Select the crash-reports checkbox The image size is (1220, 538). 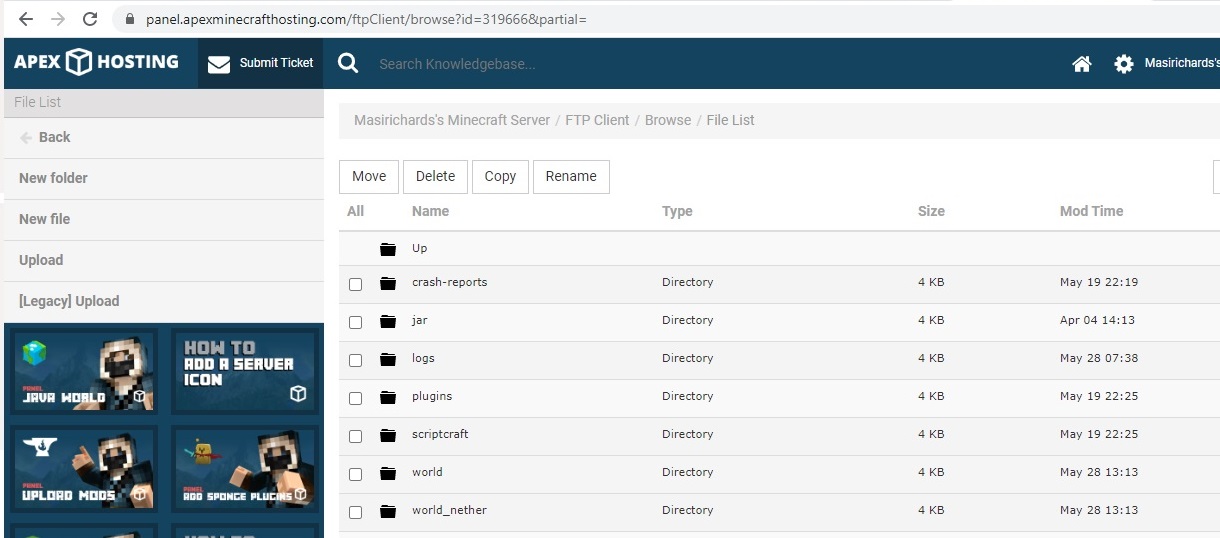point(355,284)
